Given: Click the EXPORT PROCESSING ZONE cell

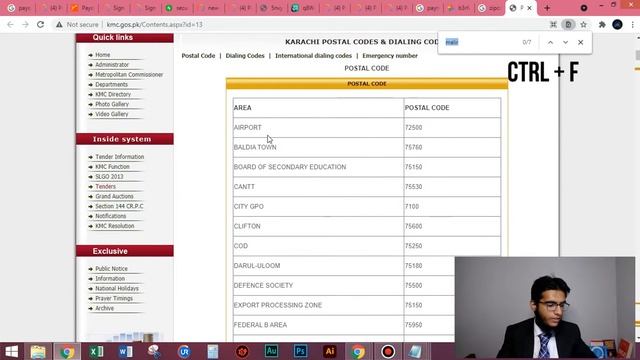Looking at the screenshot, I should click(318, 305).
